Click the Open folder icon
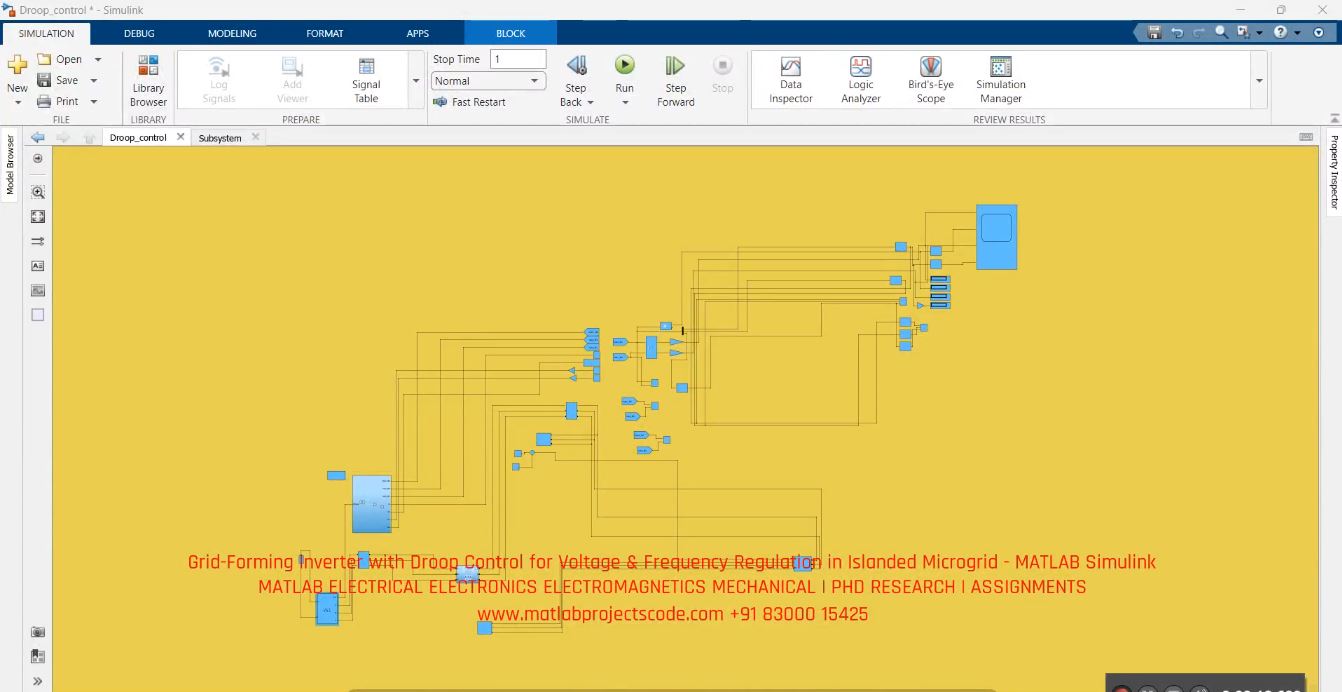The image size is (1342, 692). [x=44, y=59]
